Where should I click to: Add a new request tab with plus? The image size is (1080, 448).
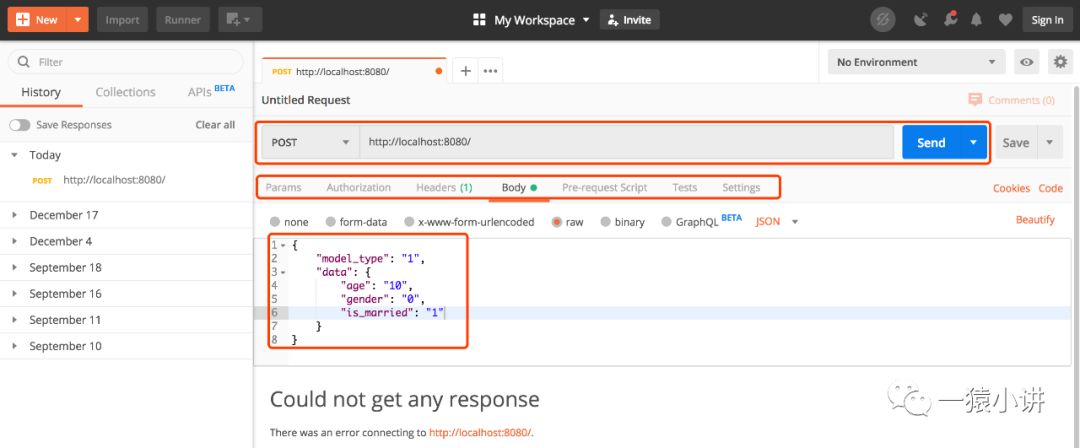coord(466,71)
